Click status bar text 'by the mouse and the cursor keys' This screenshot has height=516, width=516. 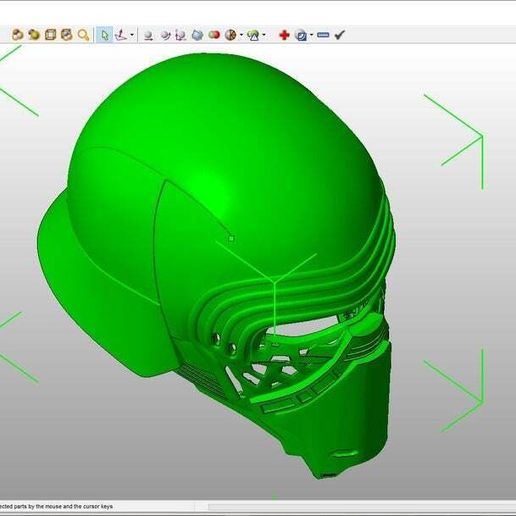point(70,506)
